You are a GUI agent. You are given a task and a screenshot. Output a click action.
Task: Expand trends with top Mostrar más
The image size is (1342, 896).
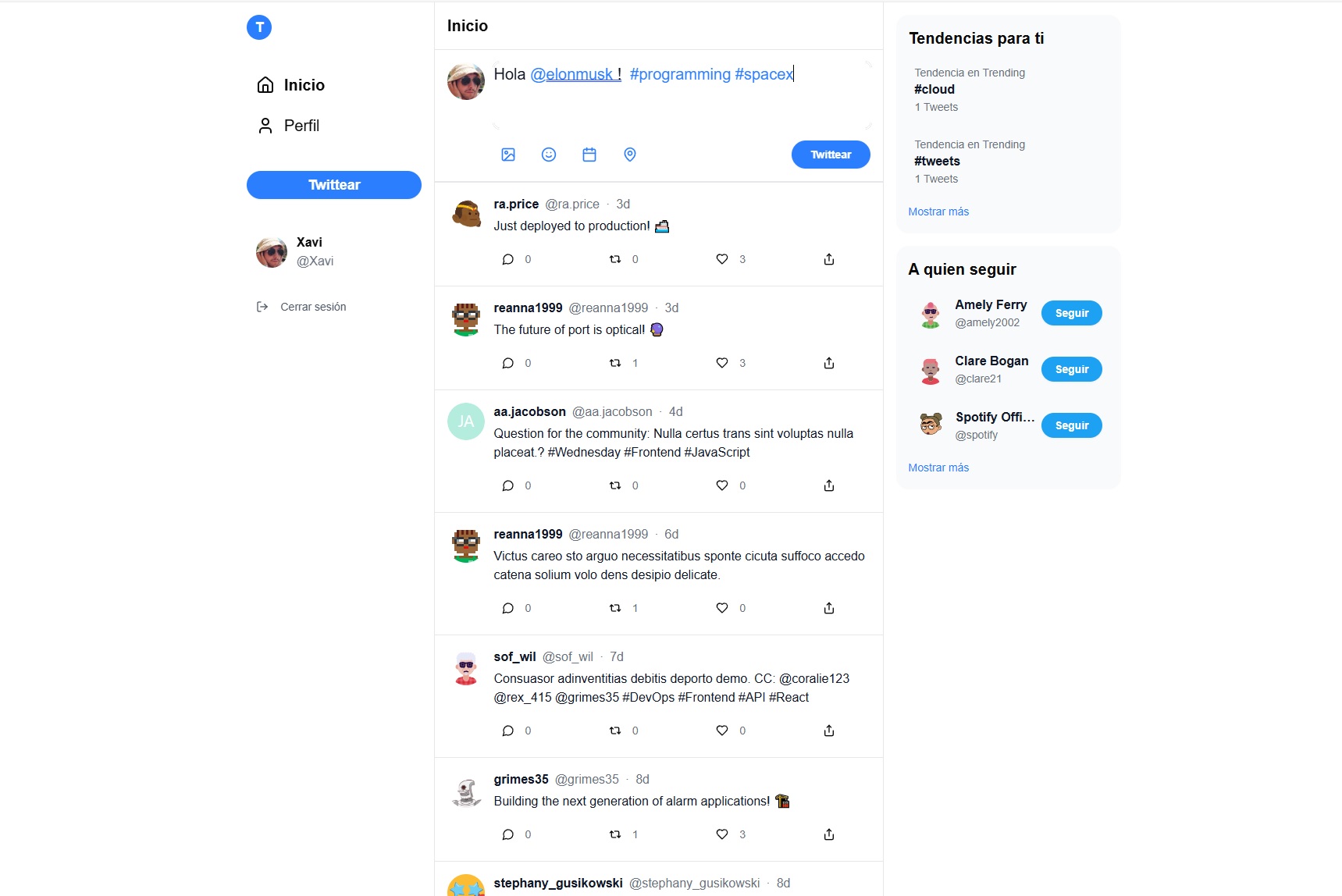(938, 212)
